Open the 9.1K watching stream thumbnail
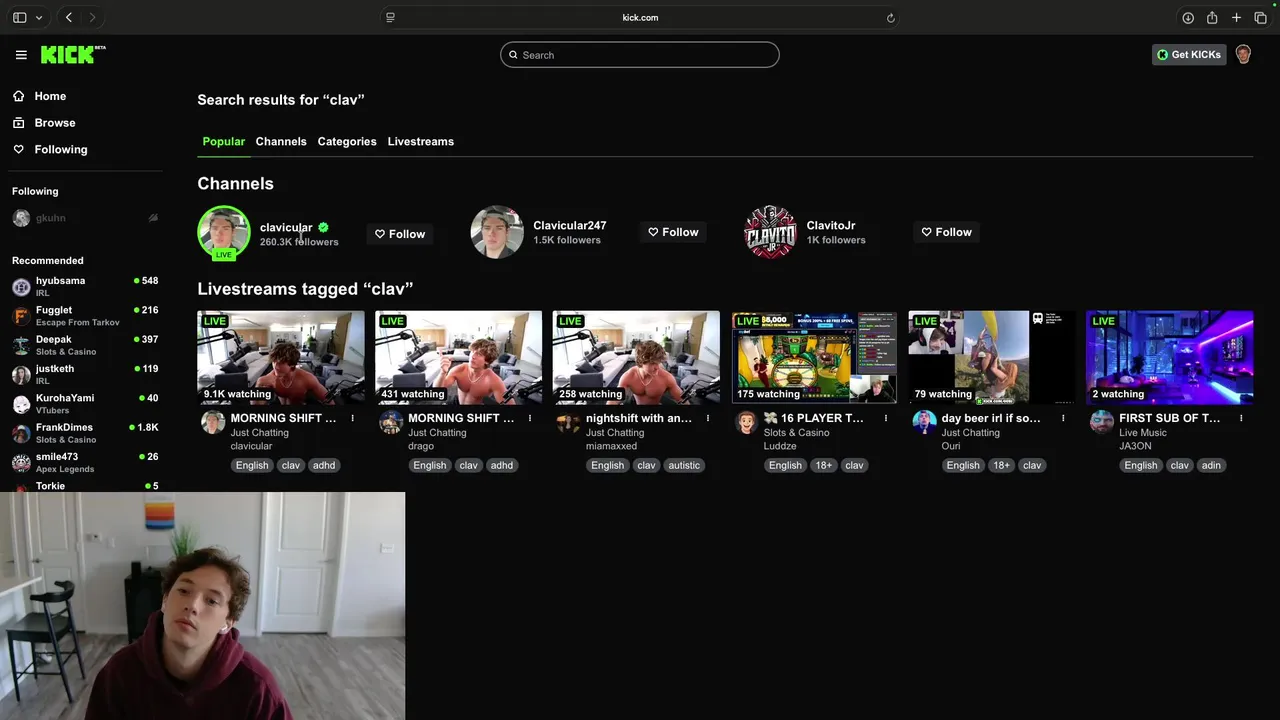The width and height of the screenshot is (1280, 720). [281, 357]
